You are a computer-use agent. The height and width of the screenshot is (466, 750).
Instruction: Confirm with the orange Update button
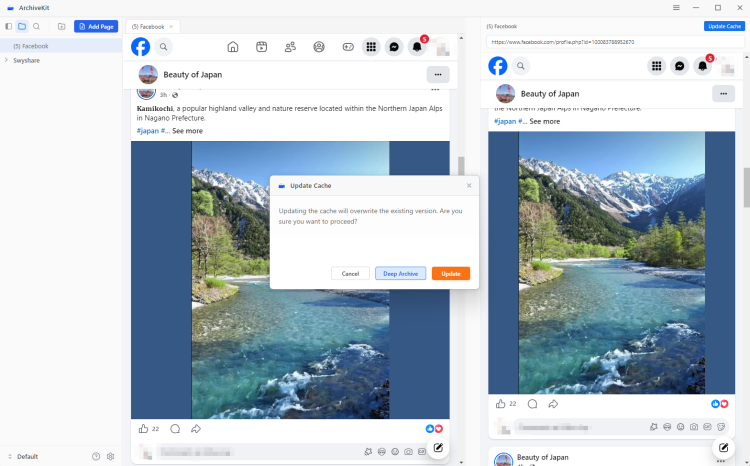tap(450, 273)
